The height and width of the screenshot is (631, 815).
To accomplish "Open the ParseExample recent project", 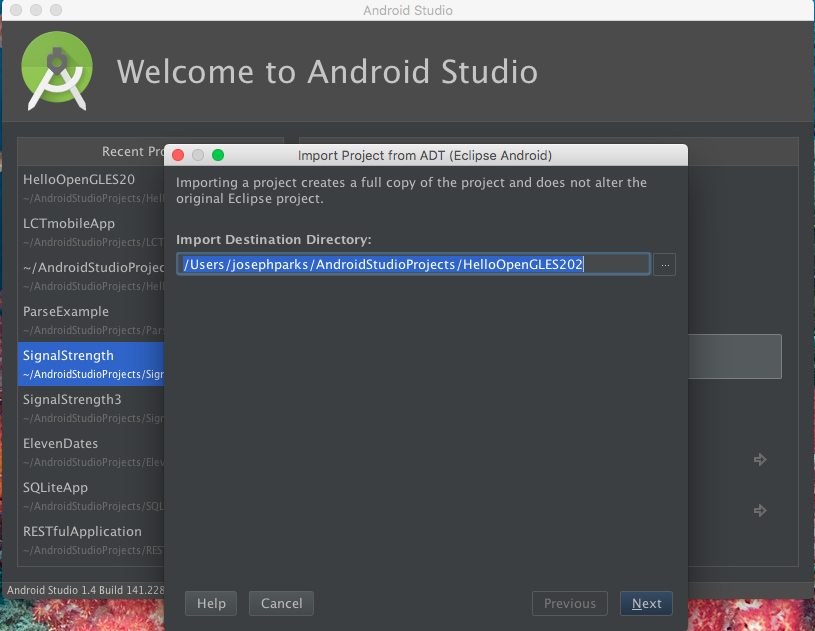I will tap(91, 320).
